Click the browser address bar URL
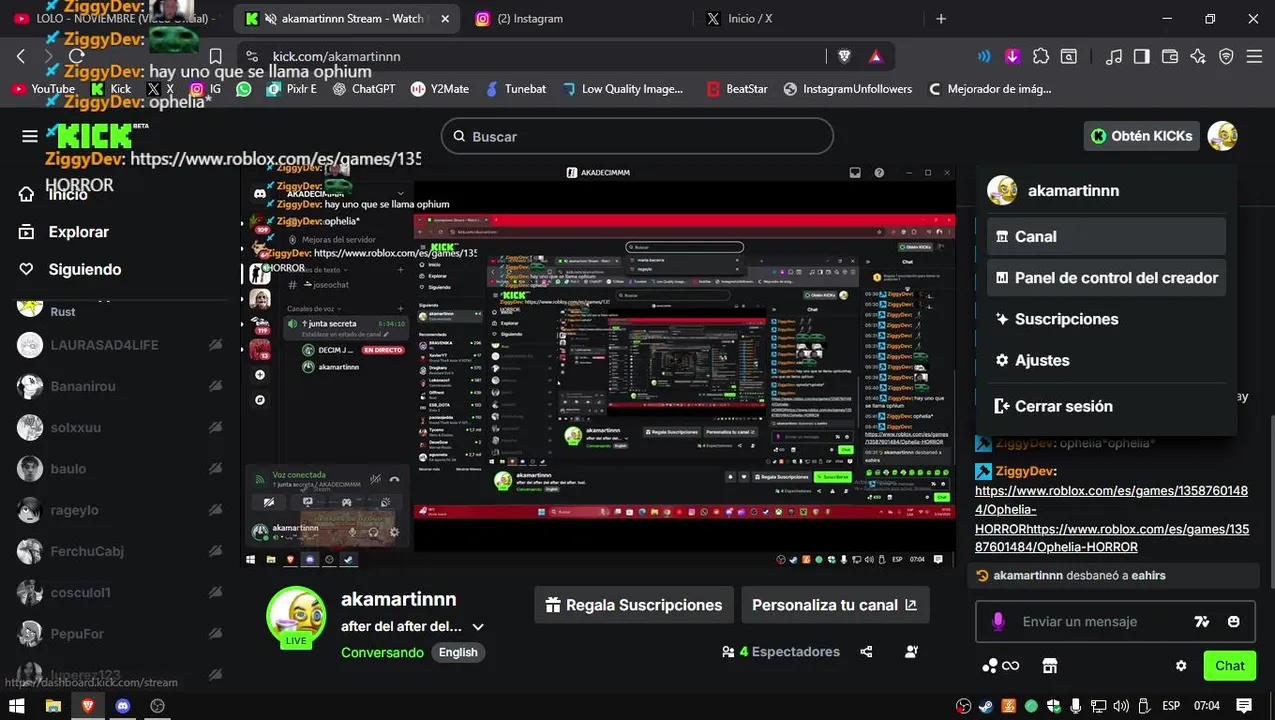 coord(337,57)
